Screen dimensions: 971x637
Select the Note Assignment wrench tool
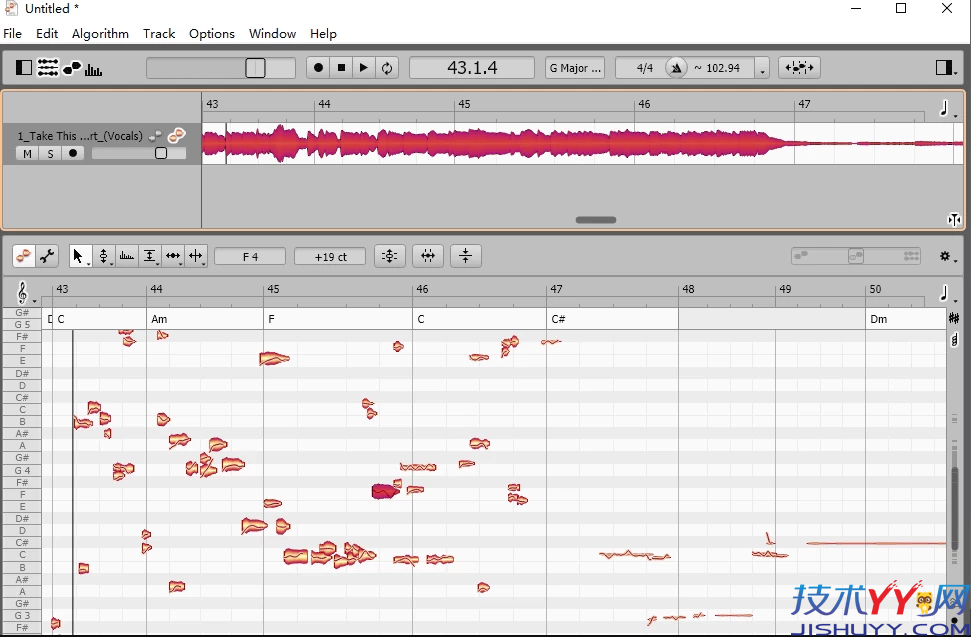click(x=46, y=256)
